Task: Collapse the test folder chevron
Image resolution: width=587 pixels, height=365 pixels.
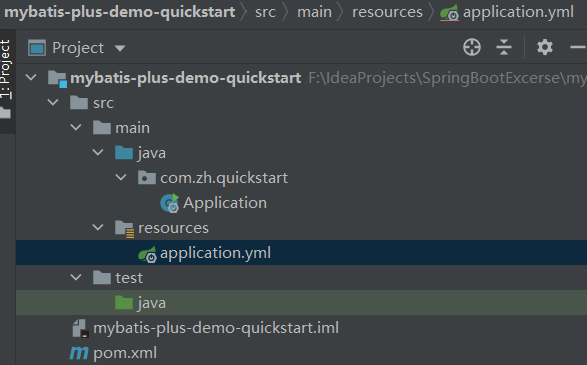Action: (76, 277)
